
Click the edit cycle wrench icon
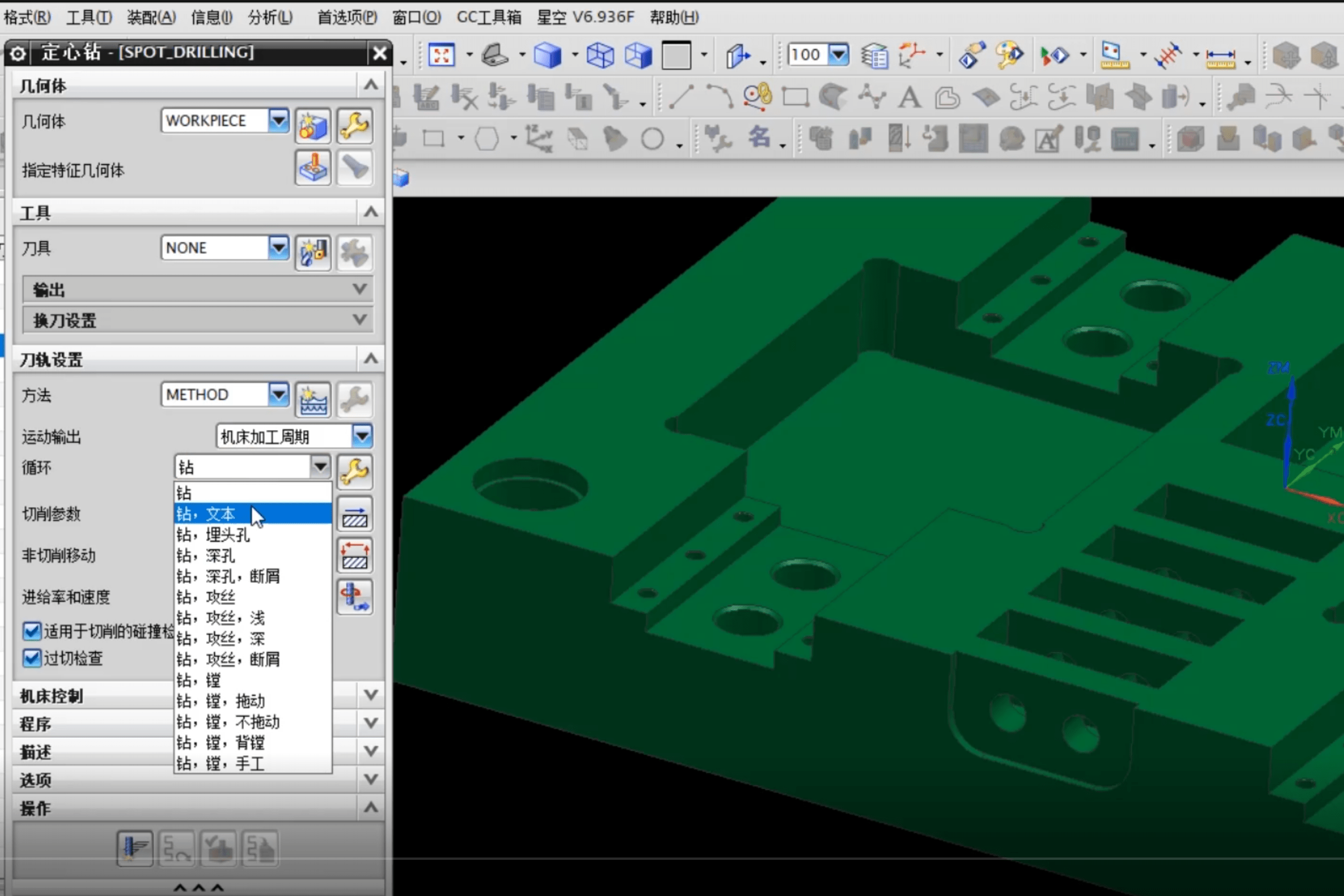point(354,471)
